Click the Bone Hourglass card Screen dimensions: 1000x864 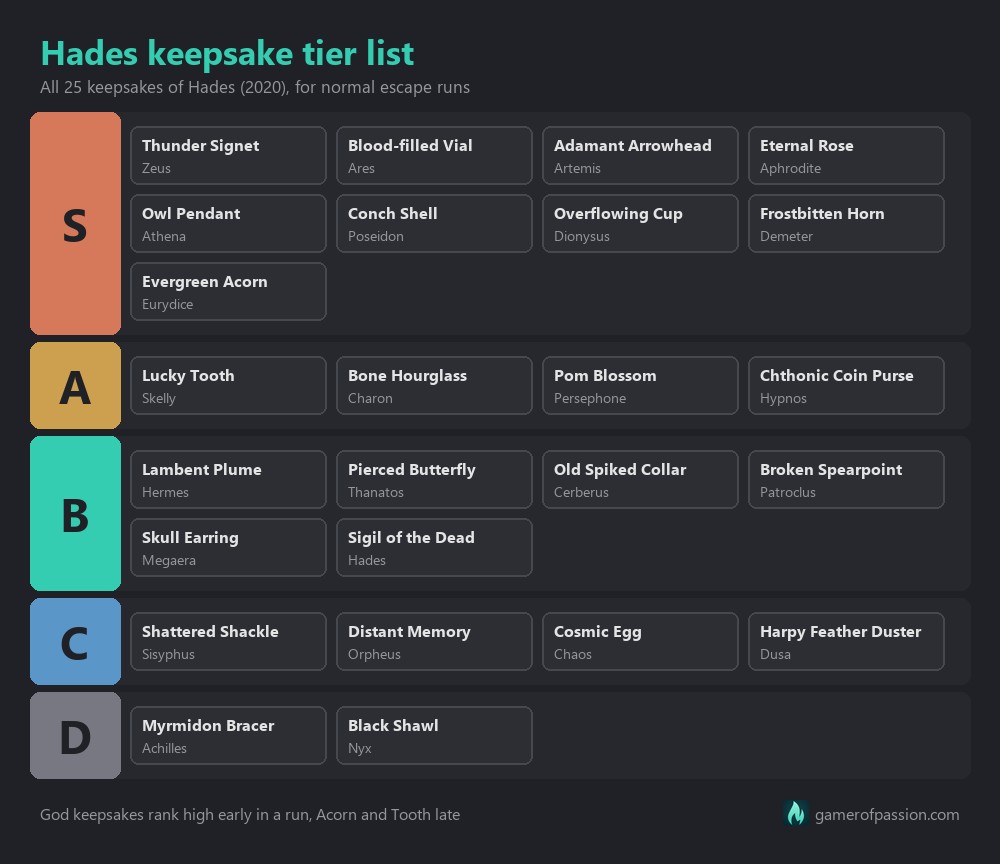pyautogui.click(x=434, y=386)
